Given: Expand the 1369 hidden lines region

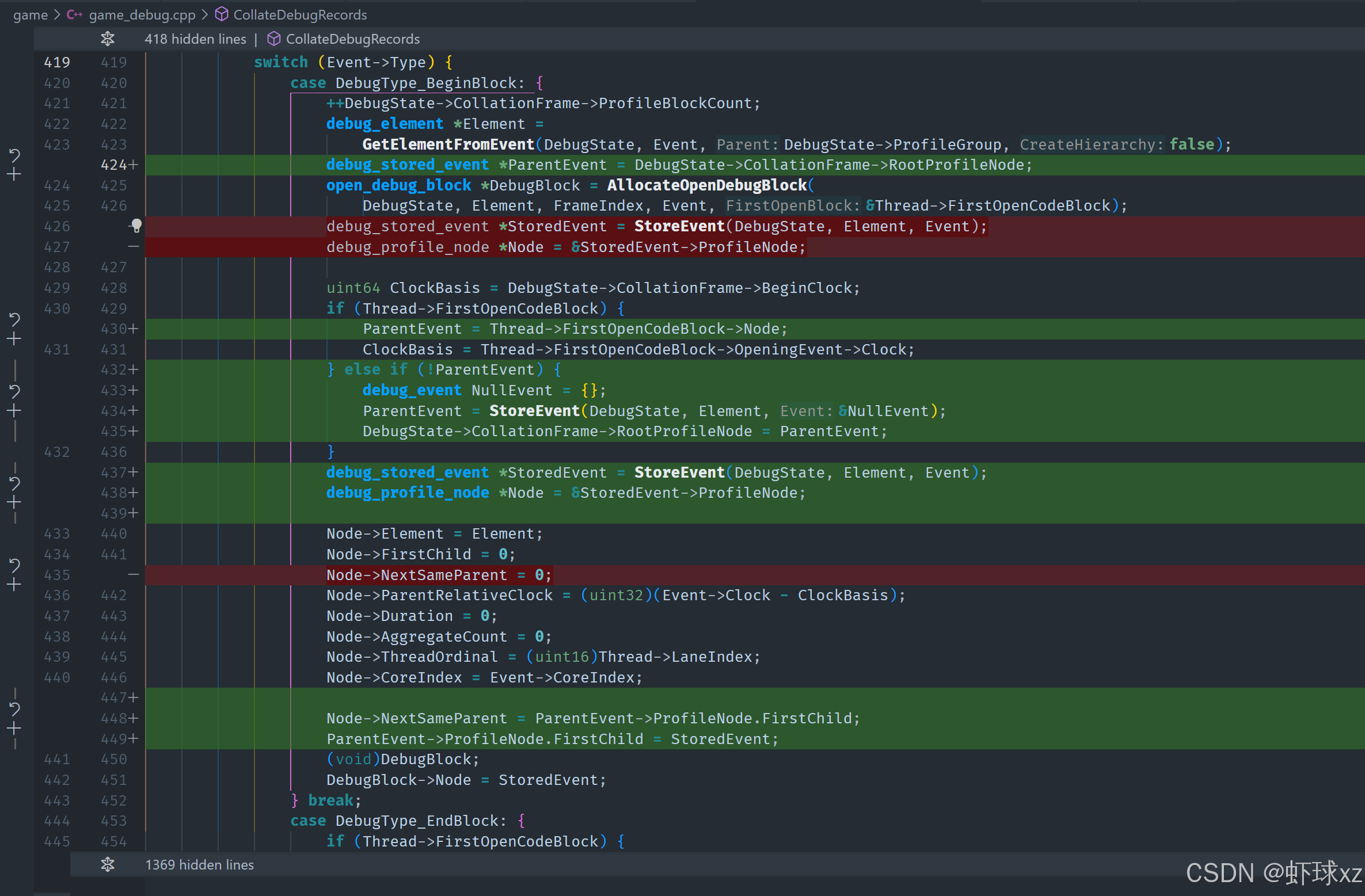Looking at the screenshot, I should 108,864.
